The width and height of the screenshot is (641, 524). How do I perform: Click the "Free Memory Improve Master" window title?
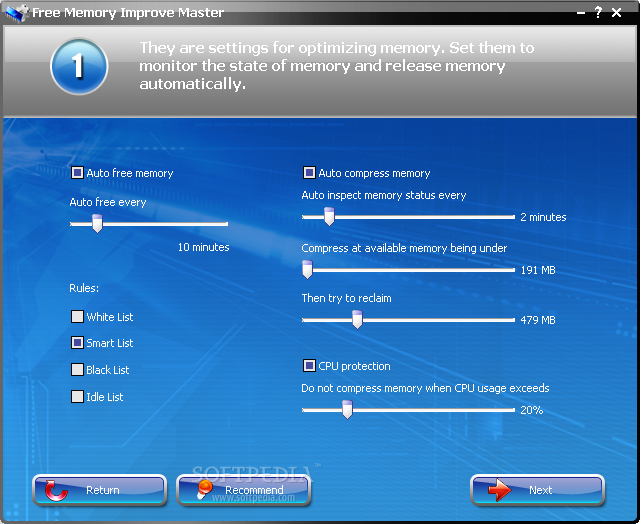coord(128,13)
